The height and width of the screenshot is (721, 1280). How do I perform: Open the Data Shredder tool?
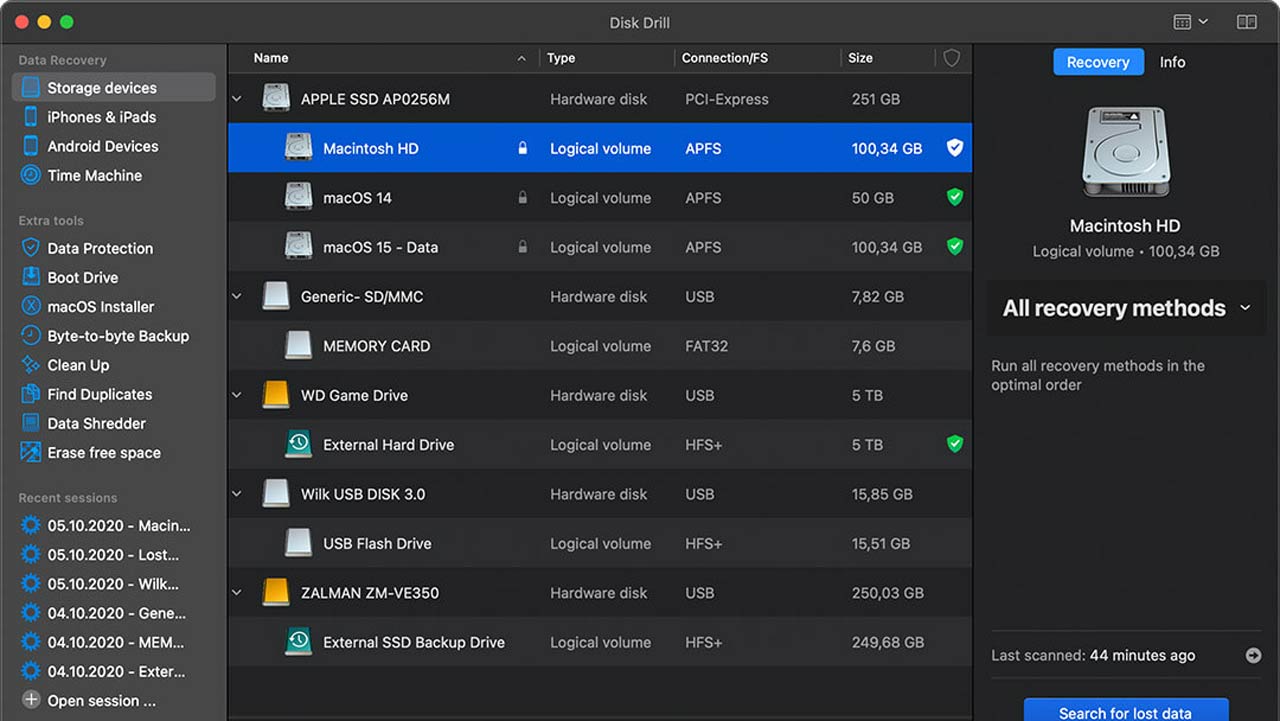tap(96, 423)
